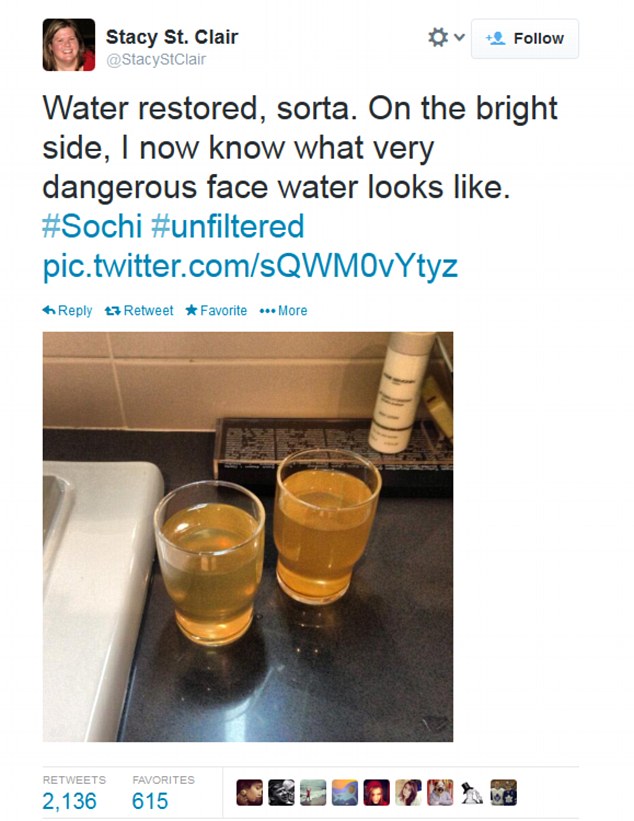The width and height of the screenshot is (634, 821).
Task: View the 615 favorites count
Action: pyautogui.click(x=151, y=801)
